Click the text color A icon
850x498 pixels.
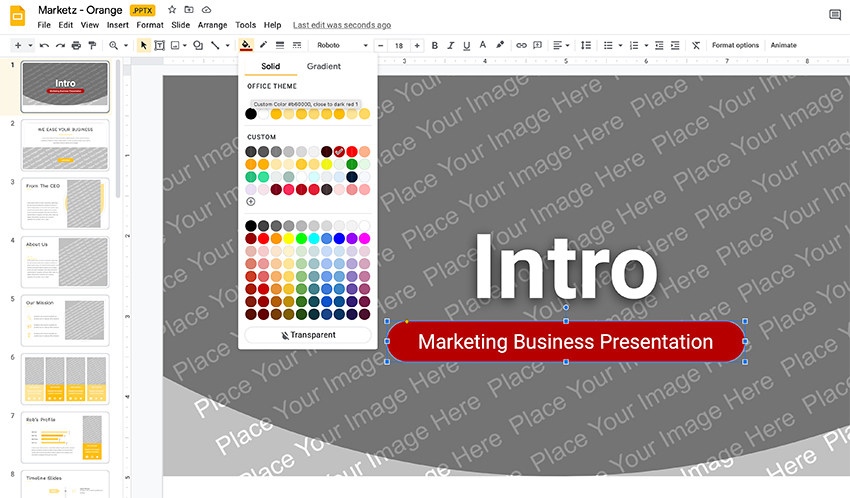click(x=482, y=46)
